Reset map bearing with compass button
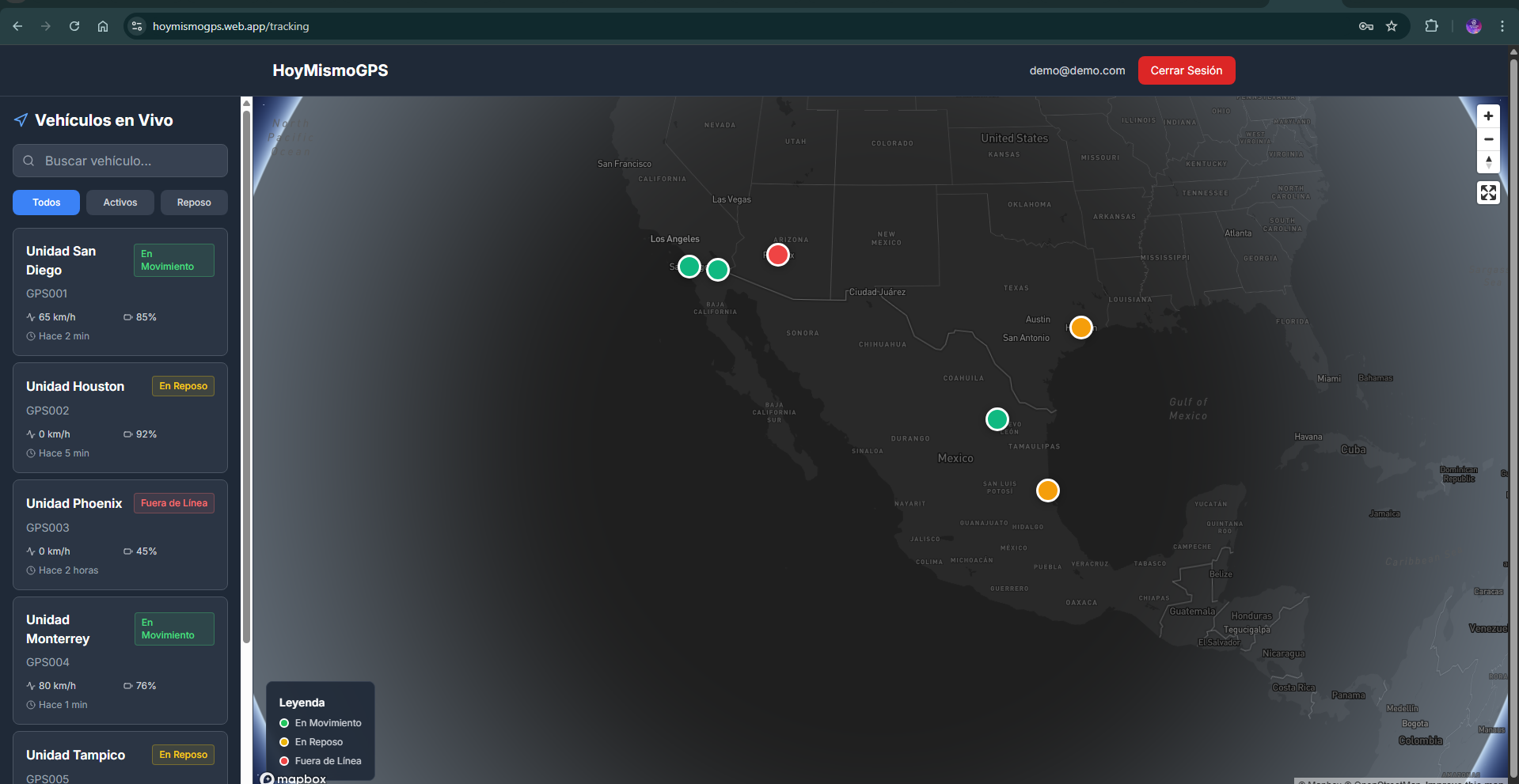This screenshot has width=1519, height=784. [x=1488, y=161]
